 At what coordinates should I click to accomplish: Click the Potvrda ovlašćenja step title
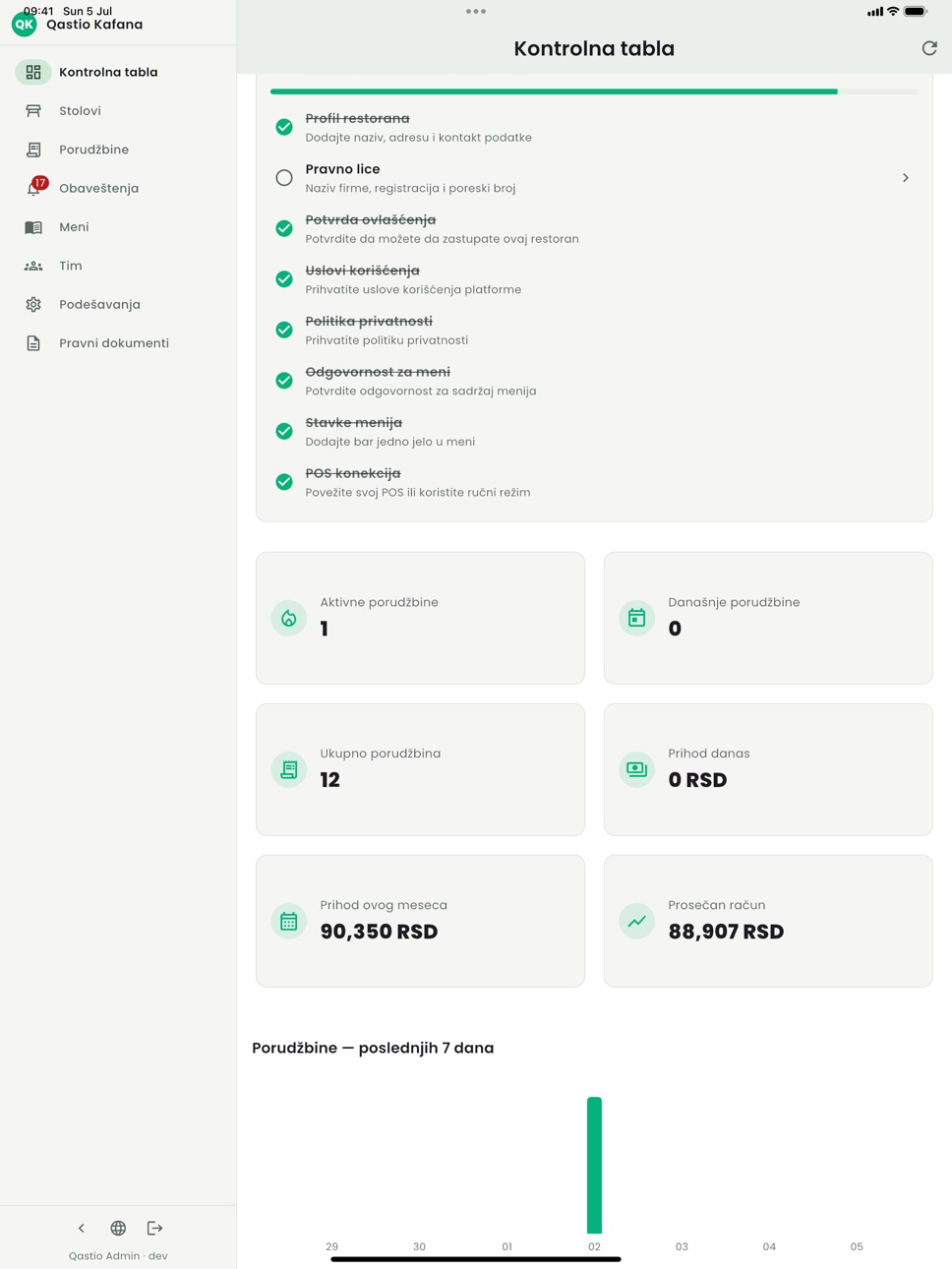tap(371, 219)
